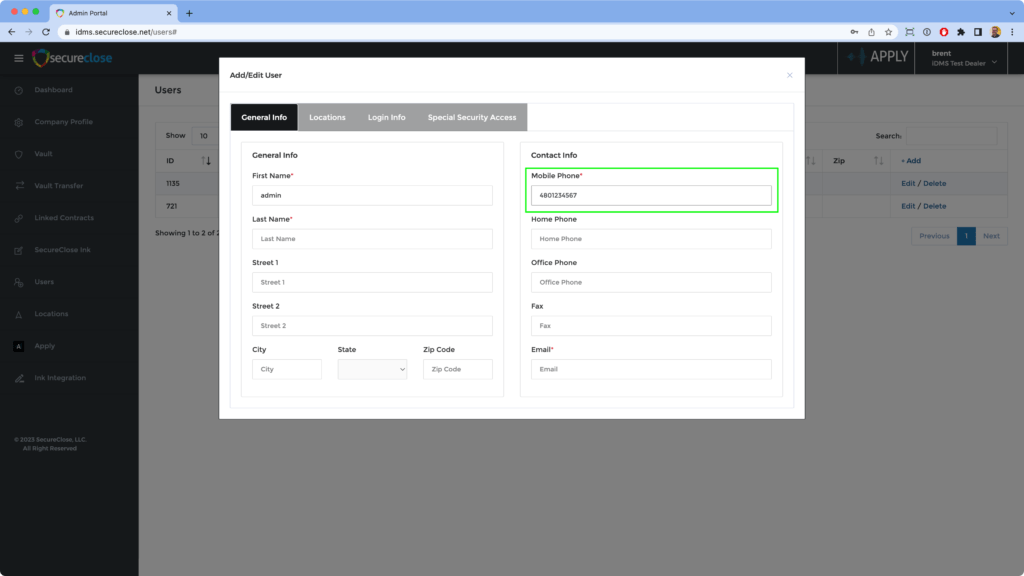Click the Vault shield icon
Viewport: 1024px width, 576px height.
pyautogui.click(x=19, y=154)
